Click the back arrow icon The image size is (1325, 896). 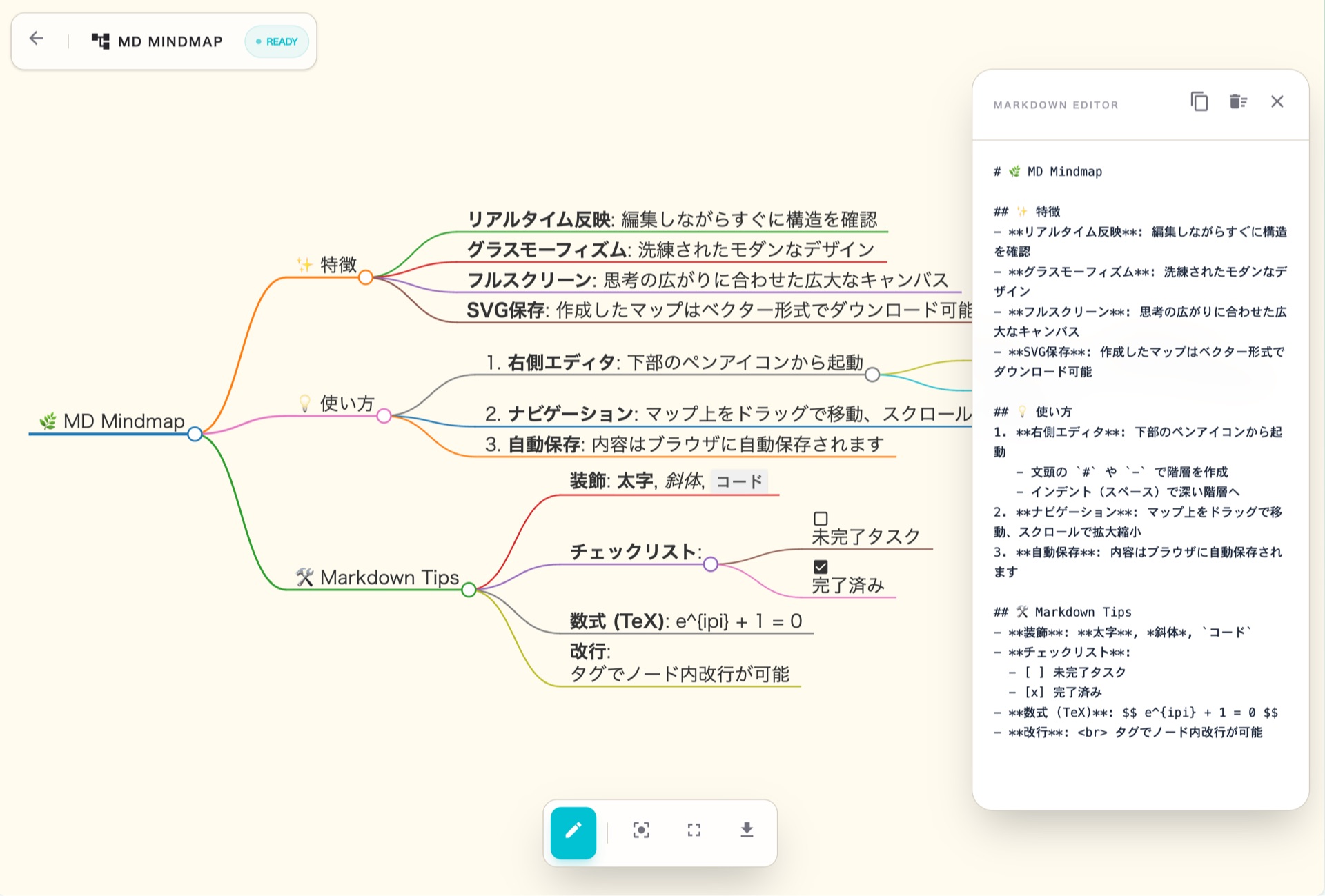pyautogui.click(x=37, y=39)
